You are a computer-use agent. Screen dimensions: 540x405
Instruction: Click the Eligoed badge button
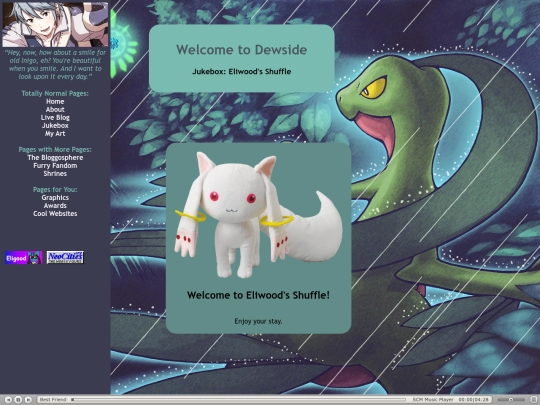coord(23,258)
